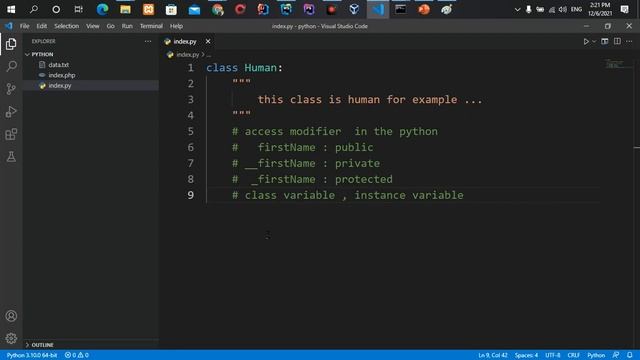Click index.py in the breadcrumb bar
Viewport: 640px width, 360px height.
click(x=187, y=55)
